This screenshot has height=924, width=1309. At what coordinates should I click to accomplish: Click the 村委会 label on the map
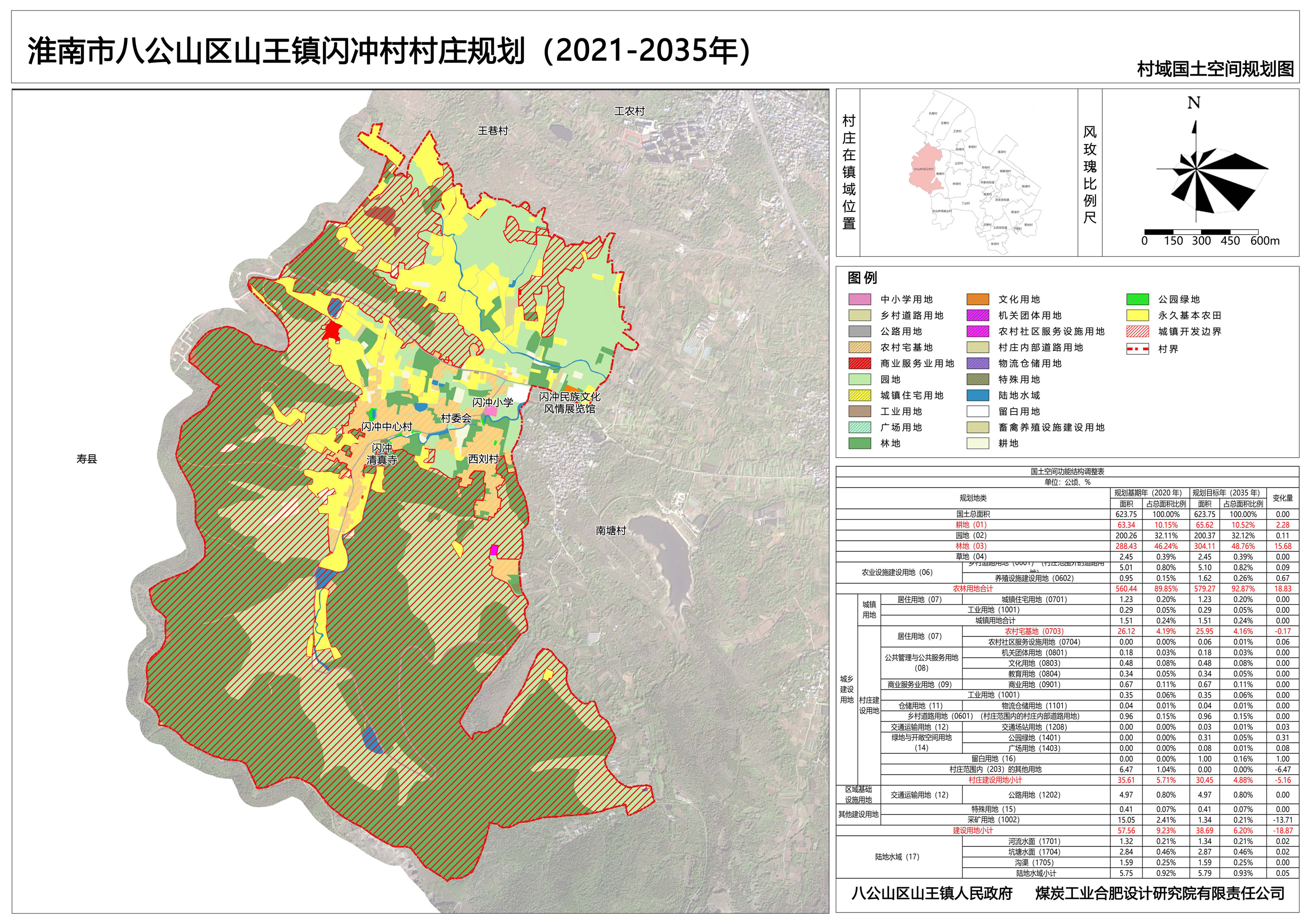point(456,419)
